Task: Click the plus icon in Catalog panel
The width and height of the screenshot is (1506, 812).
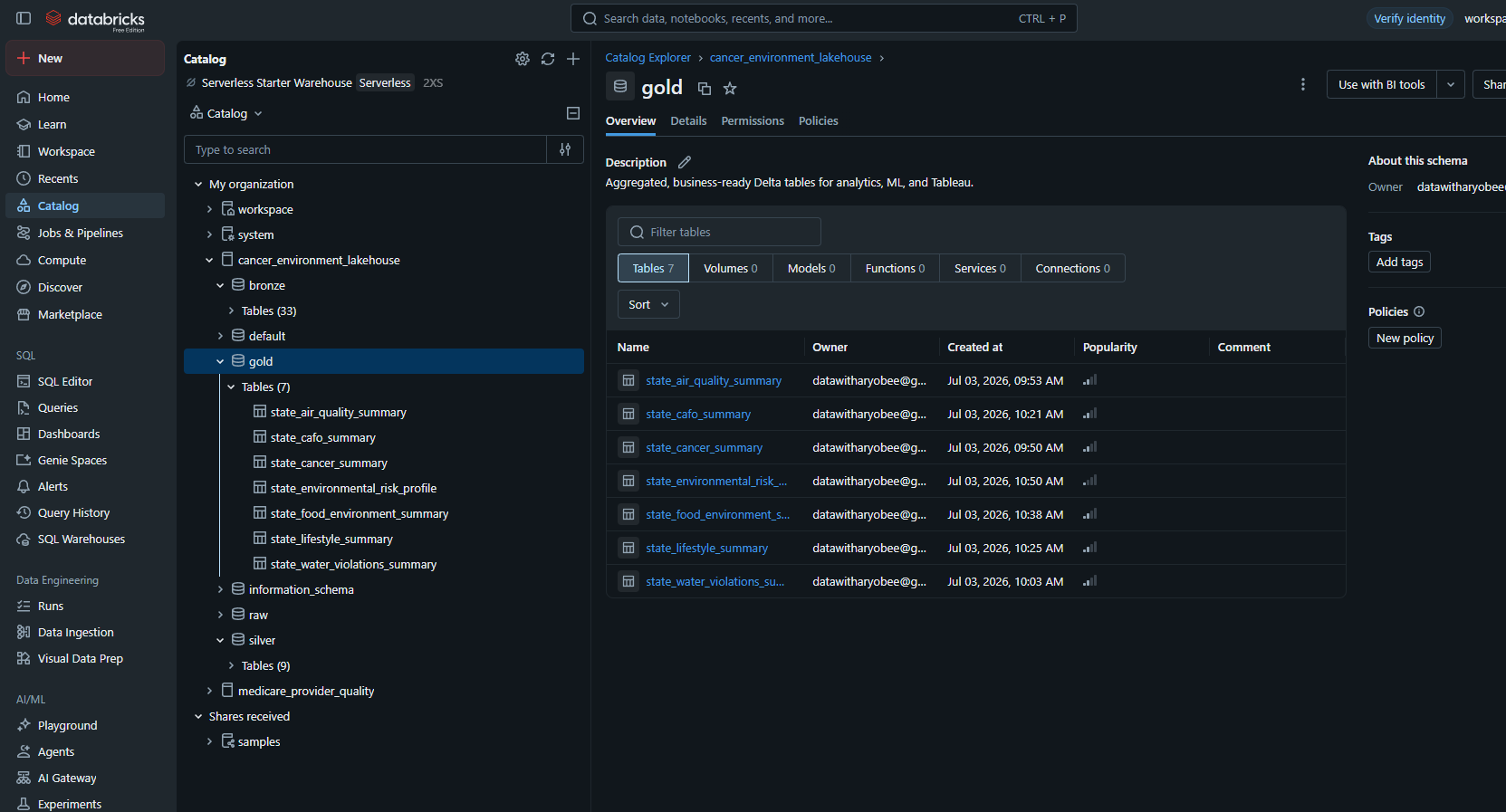Action: click(573, 59)
